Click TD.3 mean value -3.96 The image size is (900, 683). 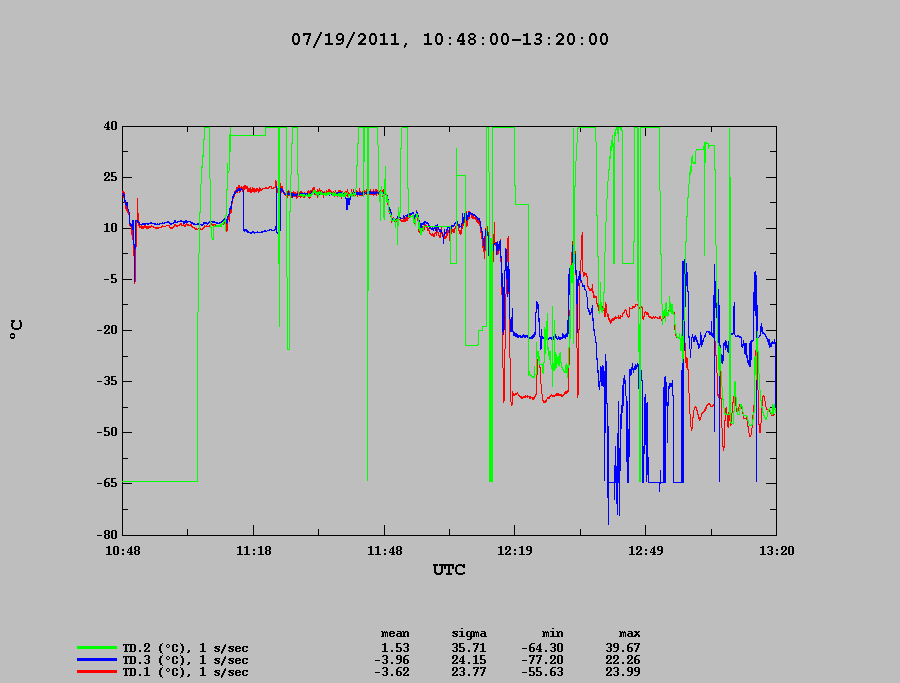[x=391, y=660]
